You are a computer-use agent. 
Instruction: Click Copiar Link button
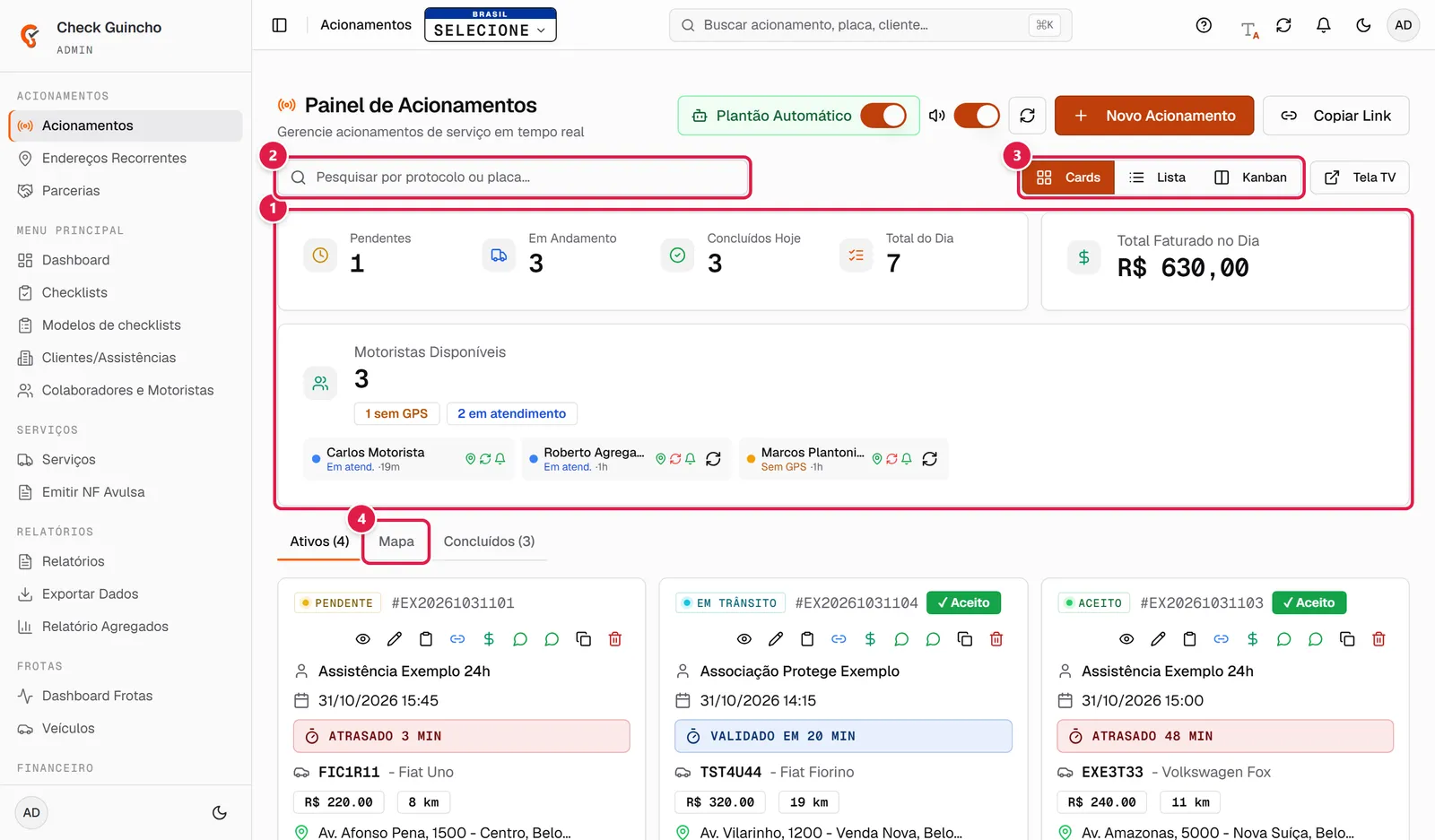pyautogui.click(x=1335, y=116)
